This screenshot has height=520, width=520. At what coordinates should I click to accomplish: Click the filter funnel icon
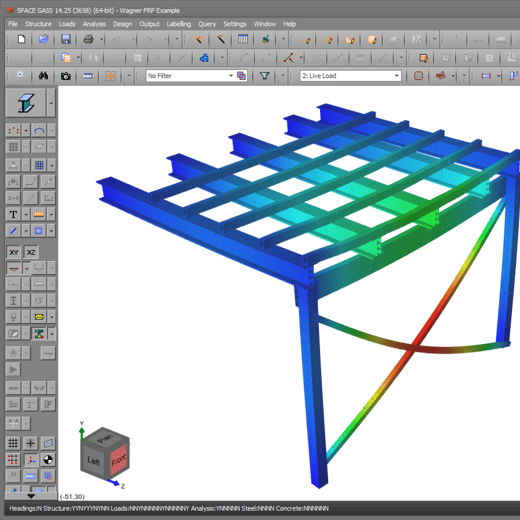point(265,76)
